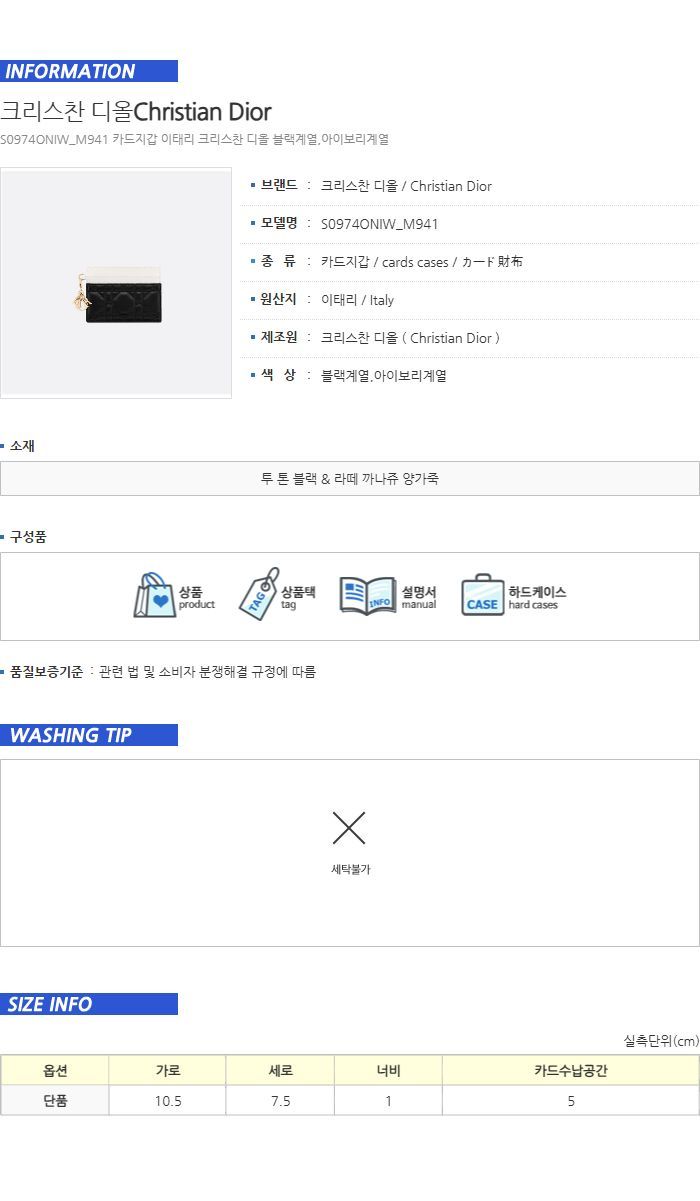Click the 10.5 width value cell
700x1201 pixels.
click(168, 1100)
